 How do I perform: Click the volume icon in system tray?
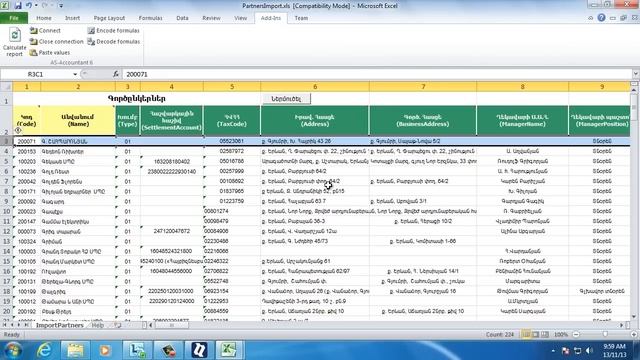589,351
